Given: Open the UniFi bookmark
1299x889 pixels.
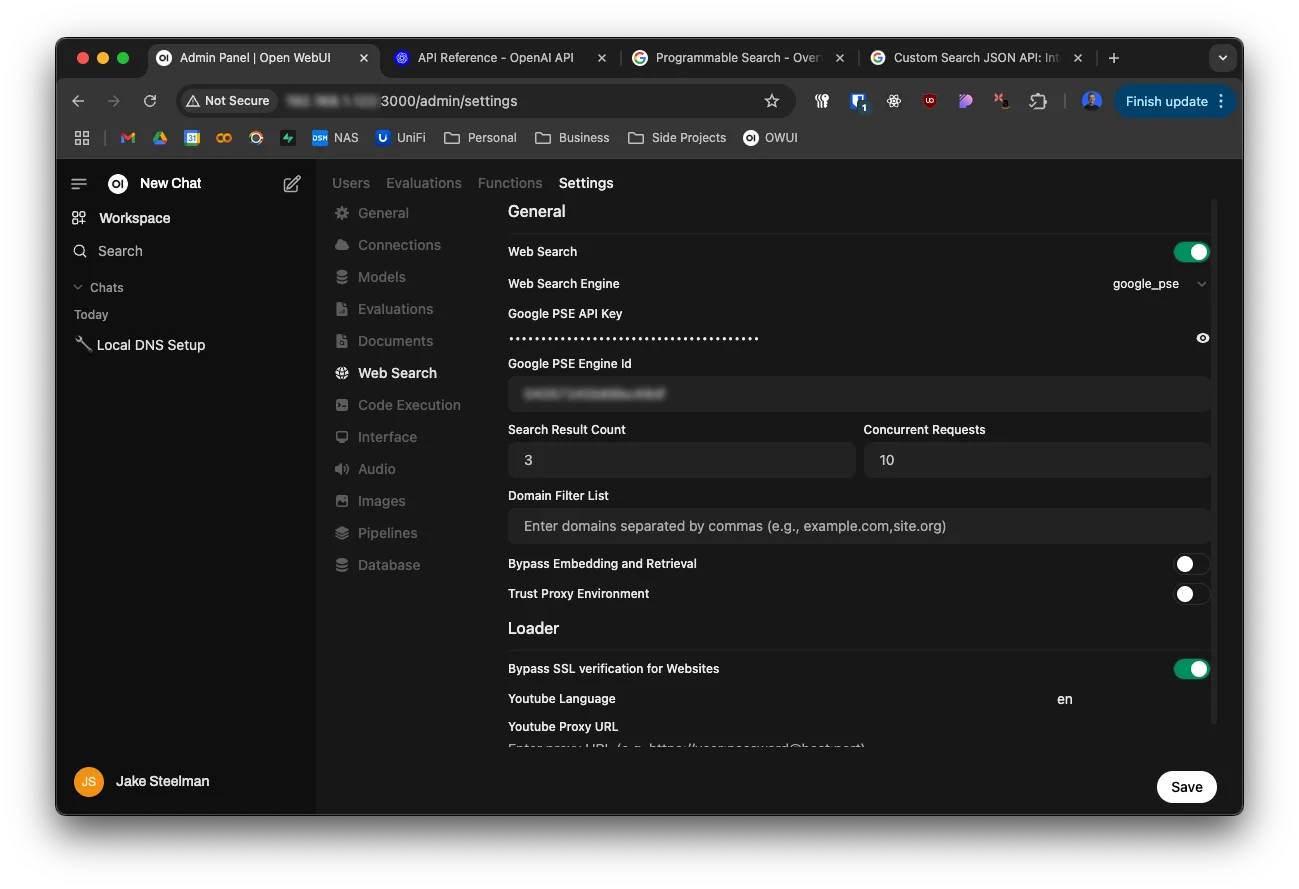Looking at the screenshot, I should pos(400,138).
